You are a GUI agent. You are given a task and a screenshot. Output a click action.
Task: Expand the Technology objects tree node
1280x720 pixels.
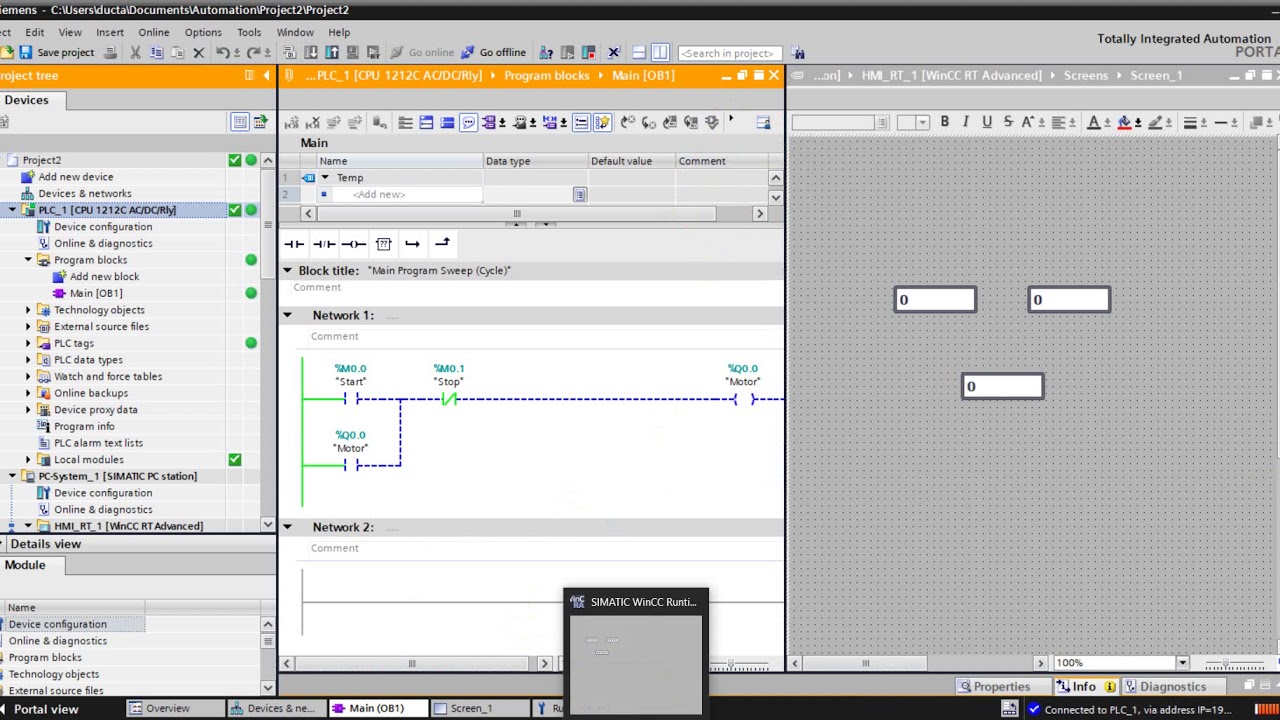(x=28, y=310)
